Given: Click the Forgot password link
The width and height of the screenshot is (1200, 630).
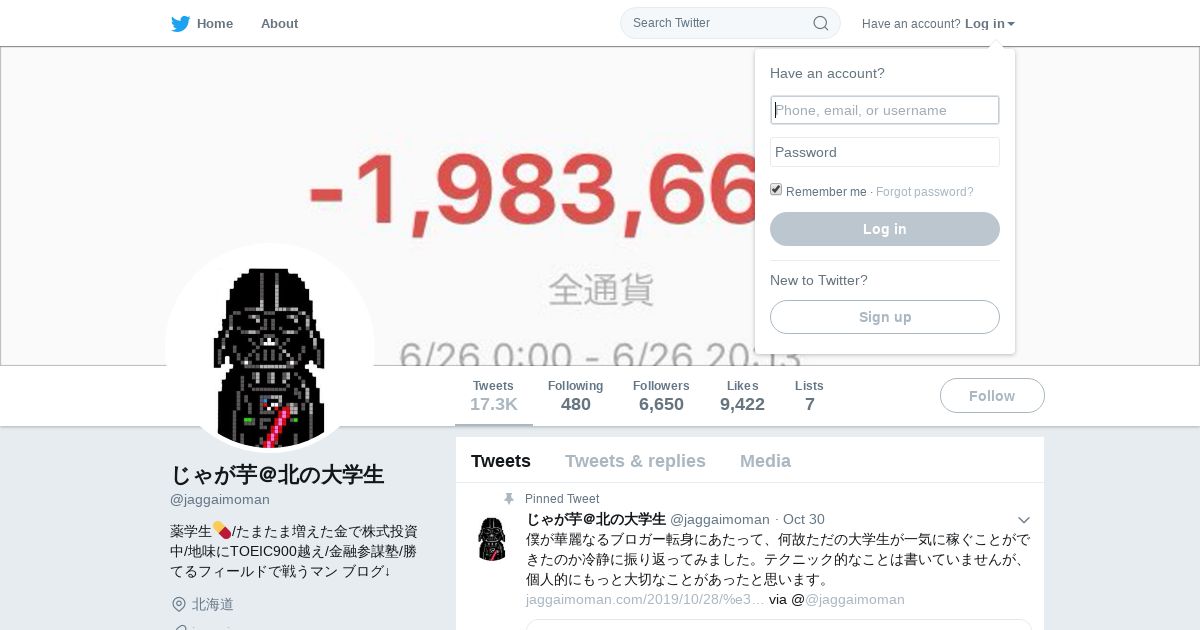Looking at the screenshot, I should coord(925,192).
